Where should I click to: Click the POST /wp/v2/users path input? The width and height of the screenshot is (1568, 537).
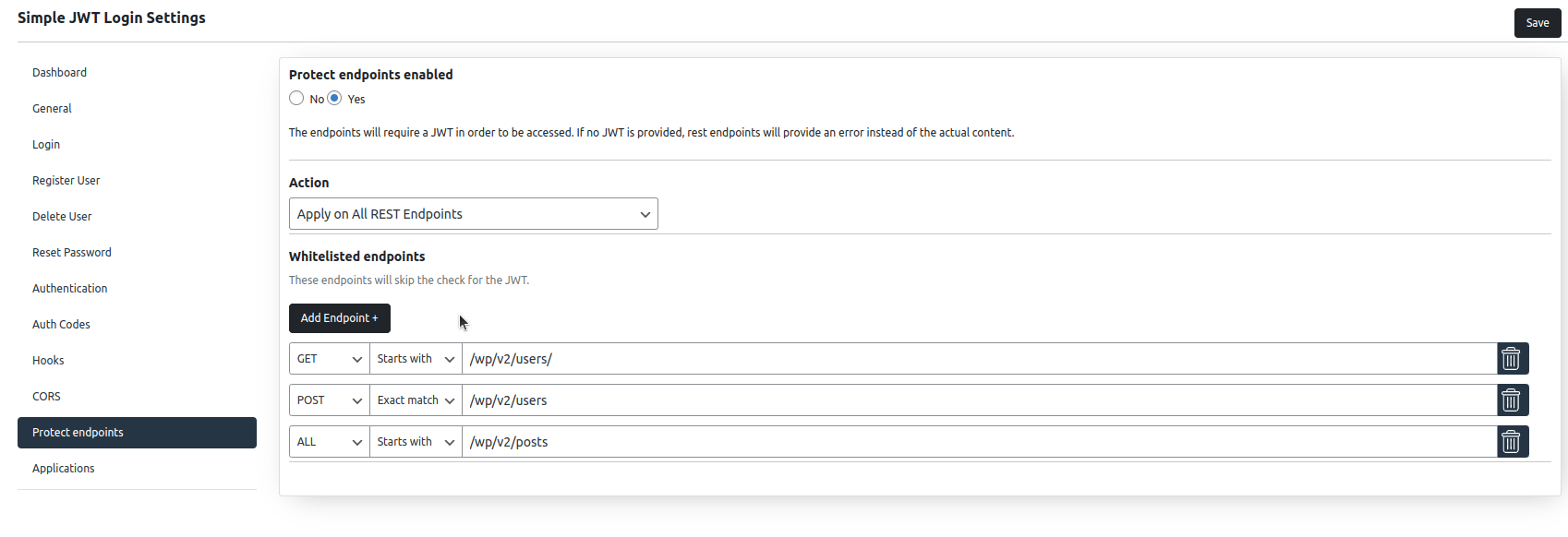(x=979, y=400)
